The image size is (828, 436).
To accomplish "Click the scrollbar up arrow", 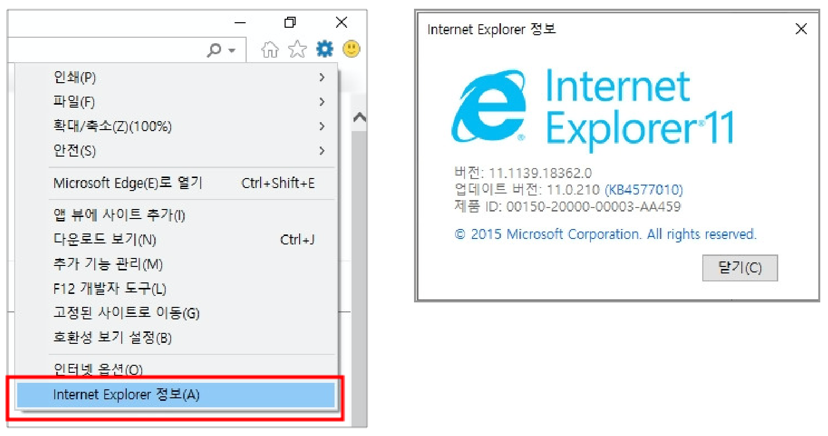I will point(360,117).
